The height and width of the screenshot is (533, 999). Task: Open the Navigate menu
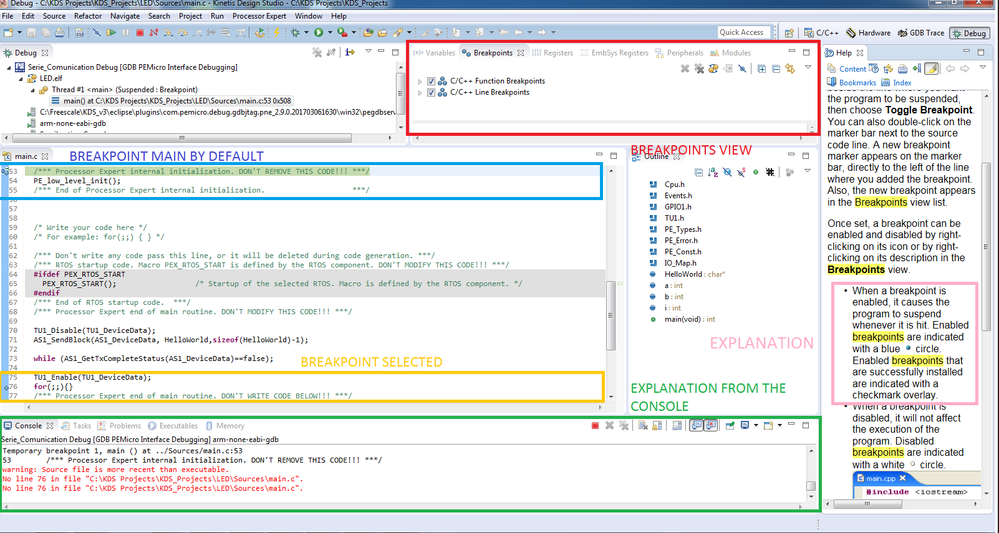point(125,16)
